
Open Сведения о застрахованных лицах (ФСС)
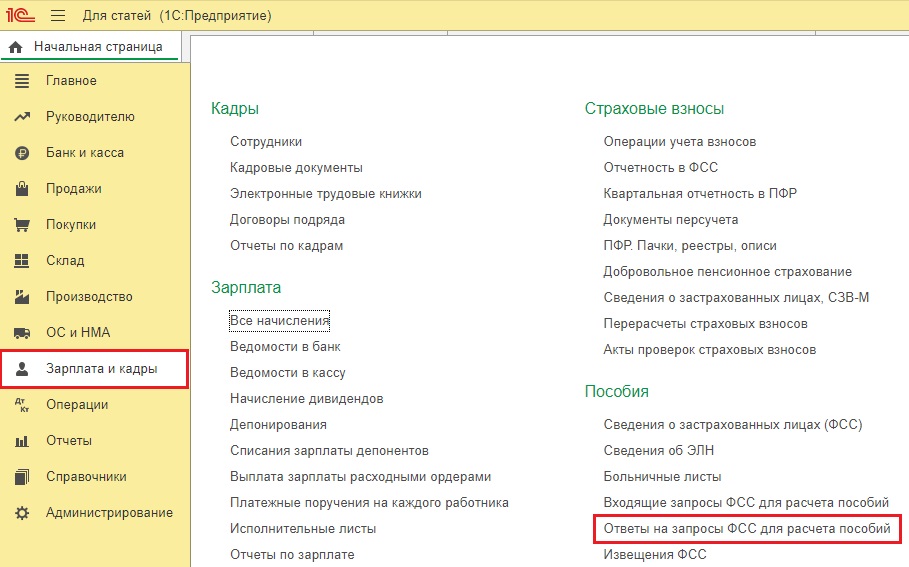(733, 425)
